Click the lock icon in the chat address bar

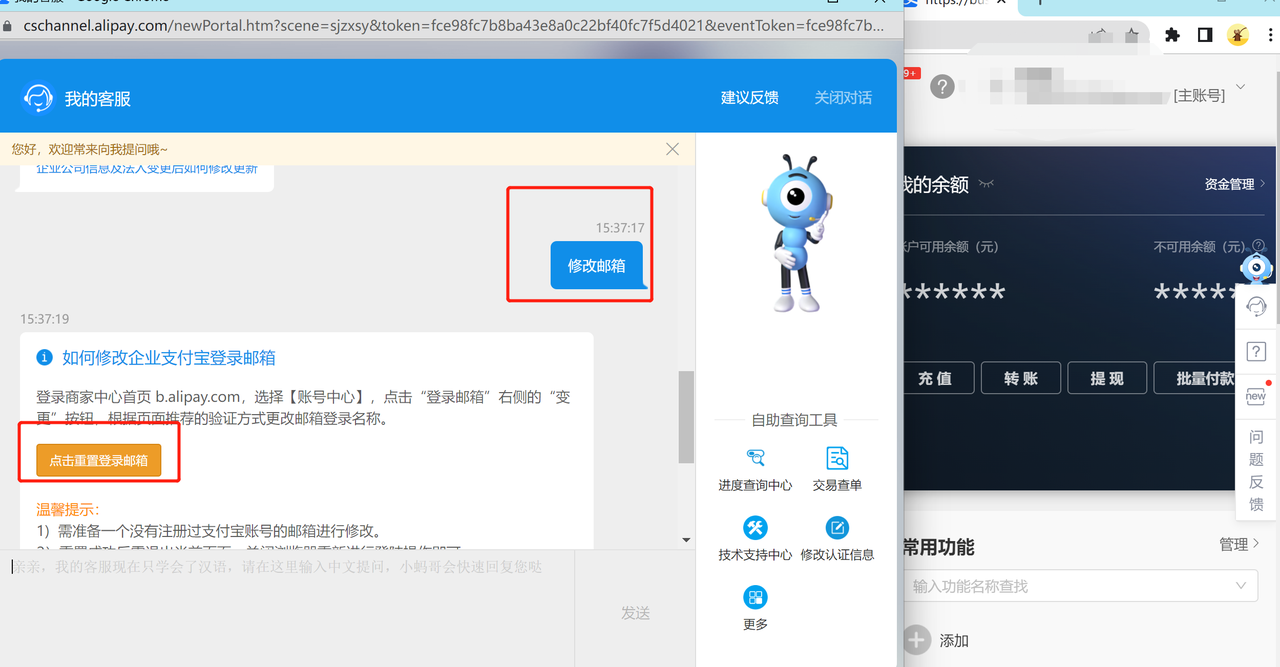click(x=8, y=26)
